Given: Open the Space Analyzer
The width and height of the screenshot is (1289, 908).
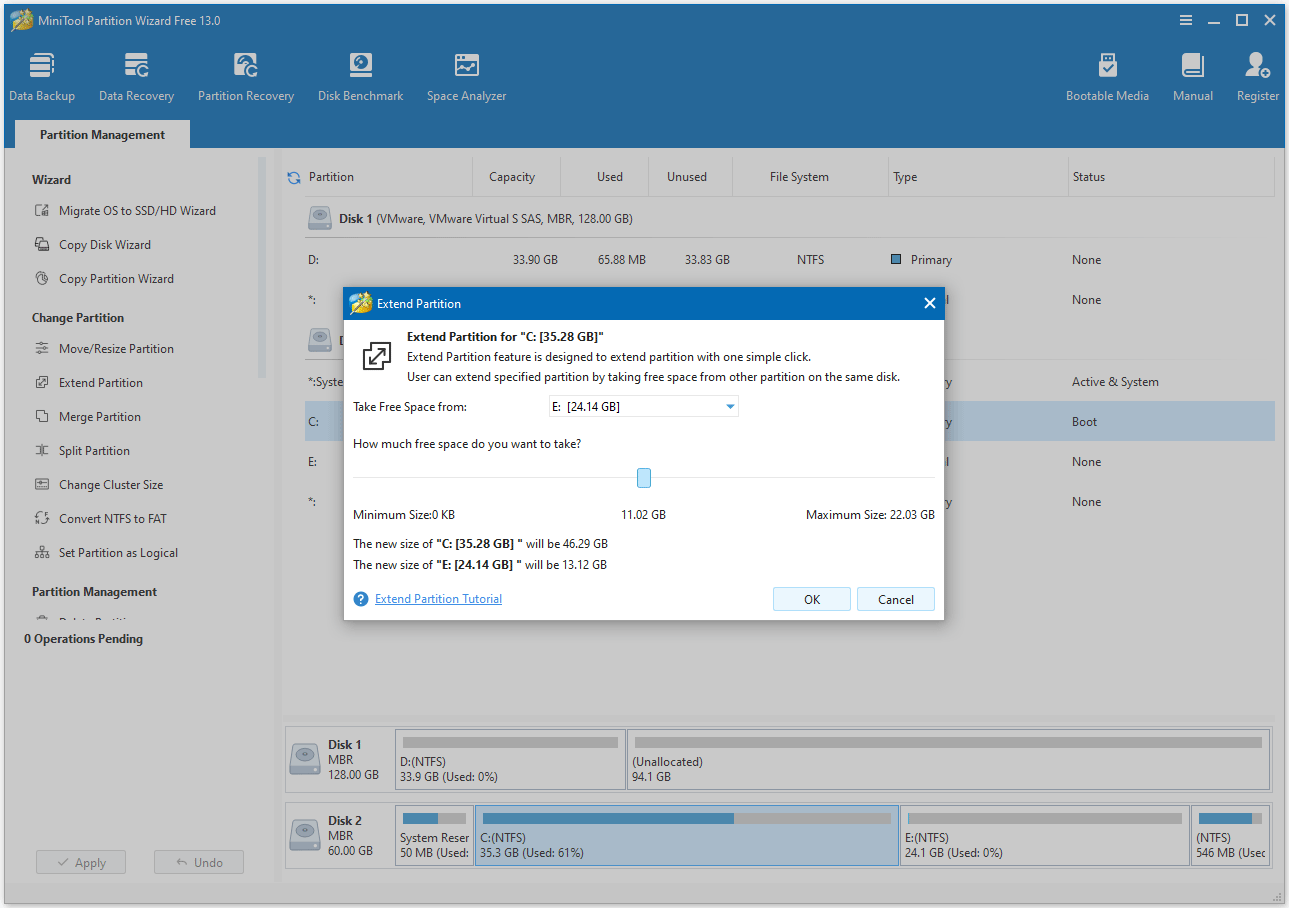Looking at the screenshot, I should point(466,75).
